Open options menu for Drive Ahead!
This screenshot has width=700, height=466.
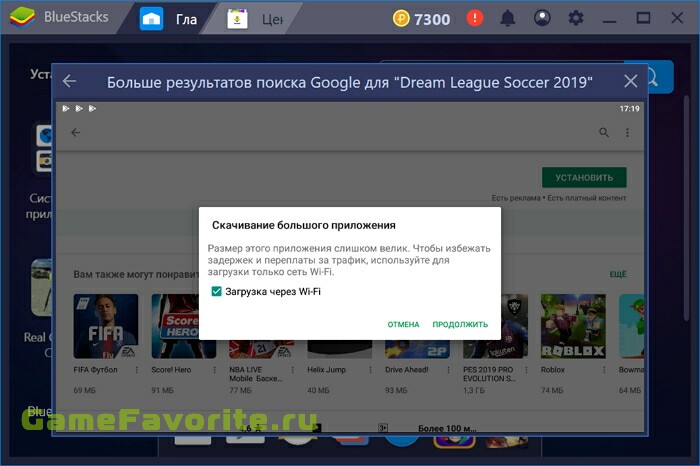[x=448, y=370]
